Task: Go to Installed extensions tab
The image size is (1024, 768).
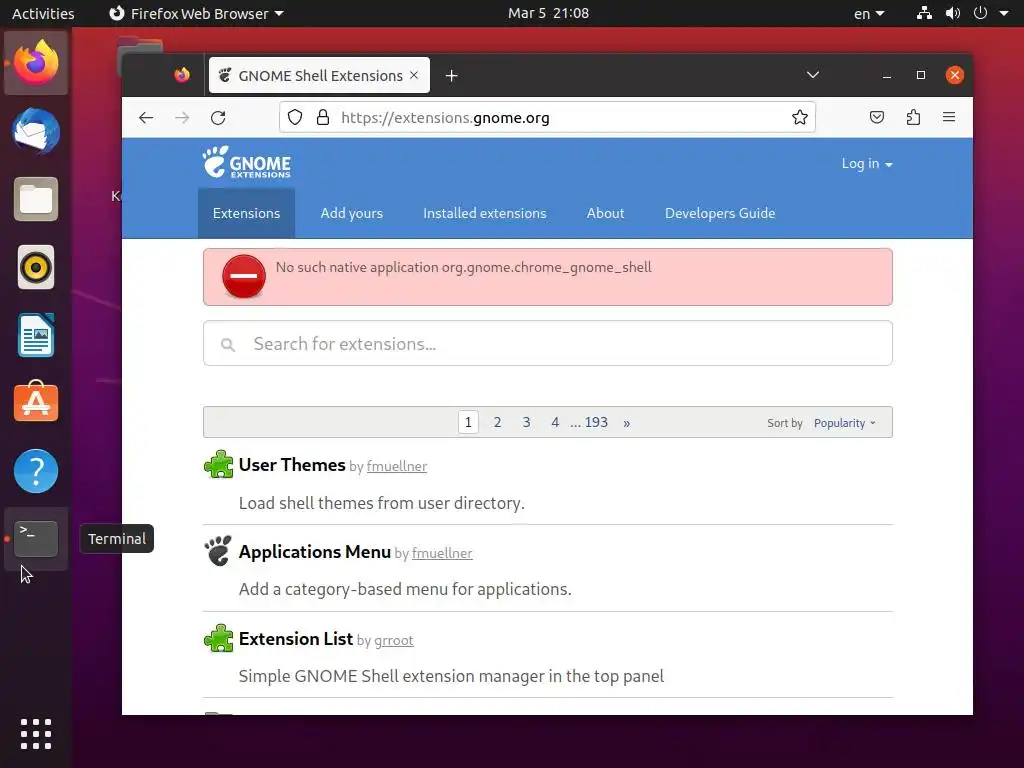Action: pyautogui.click(x=485, y=214)
